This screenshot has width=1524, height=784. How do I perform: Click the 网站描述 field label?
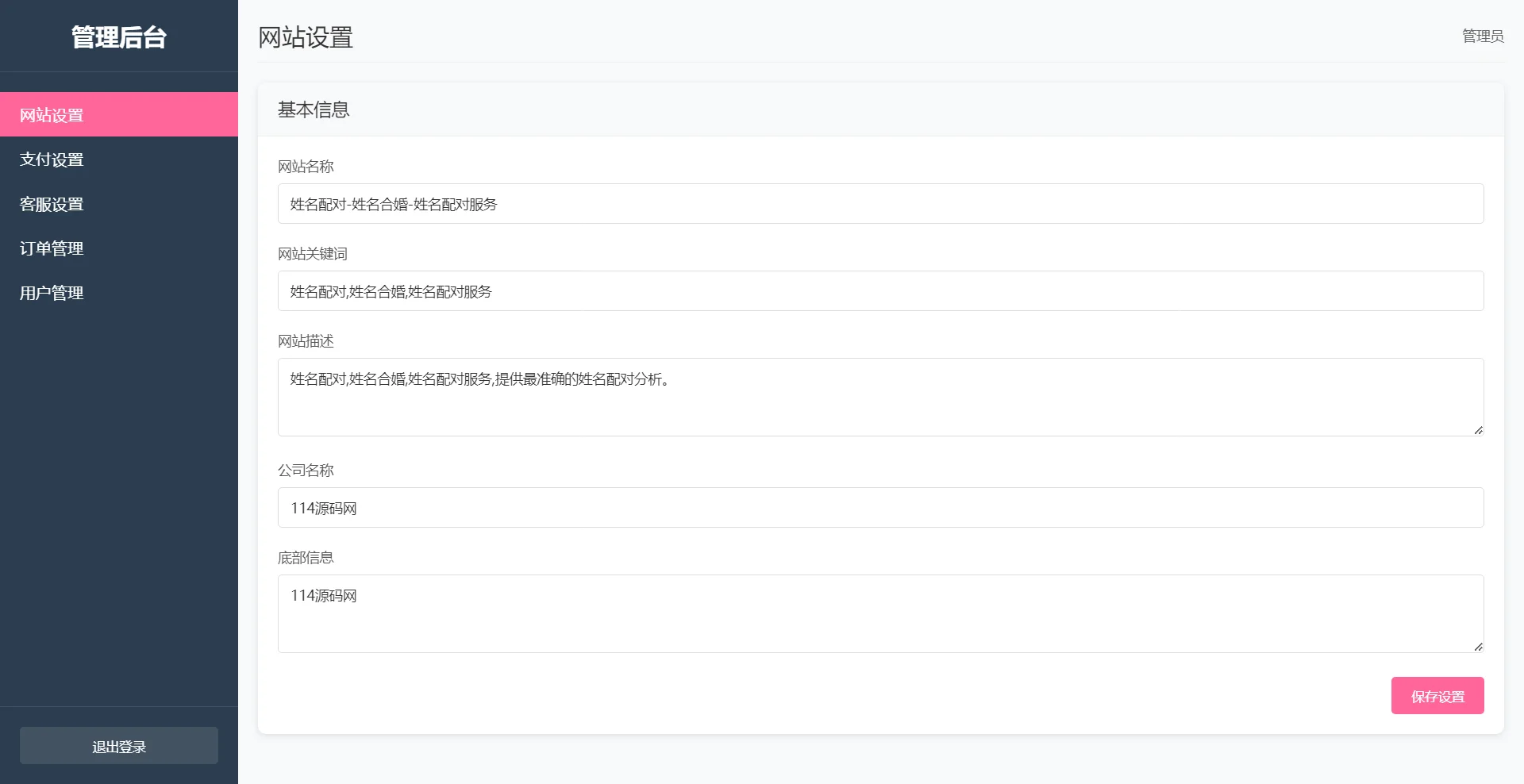click(306, 341)
